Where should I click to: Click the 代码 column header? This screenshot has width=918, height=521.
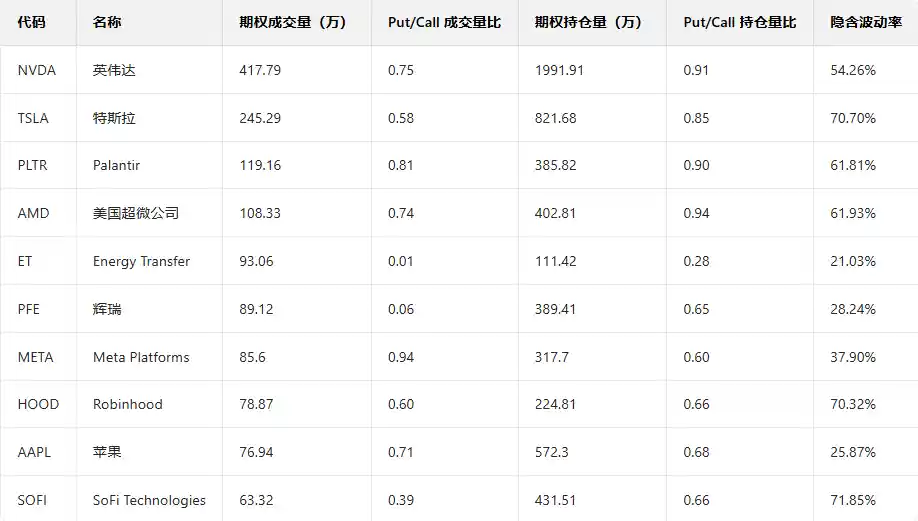[x=32, y=22]
